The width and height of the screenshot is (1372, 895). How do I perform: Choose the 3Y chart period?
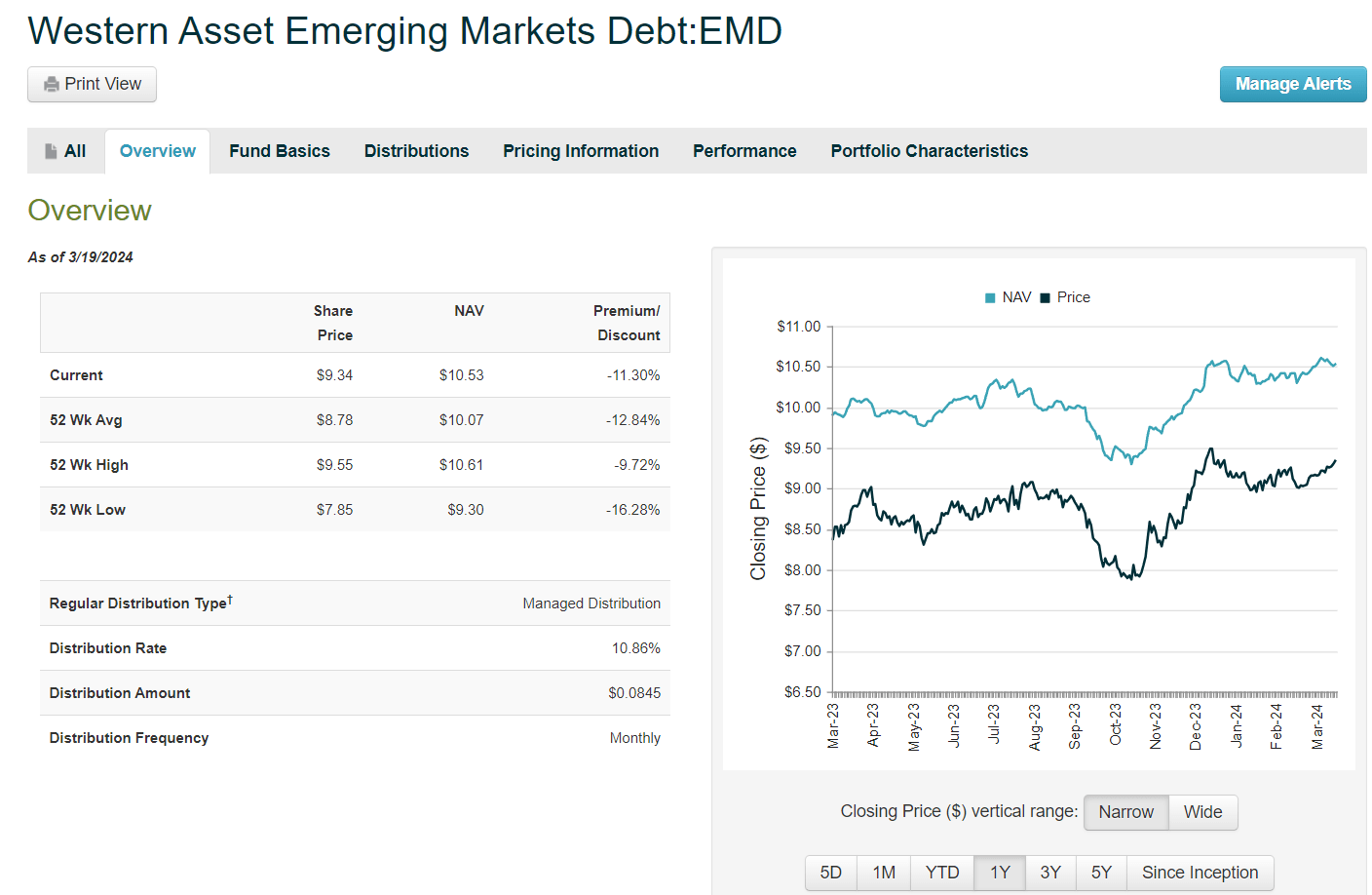pos(1050,873)
